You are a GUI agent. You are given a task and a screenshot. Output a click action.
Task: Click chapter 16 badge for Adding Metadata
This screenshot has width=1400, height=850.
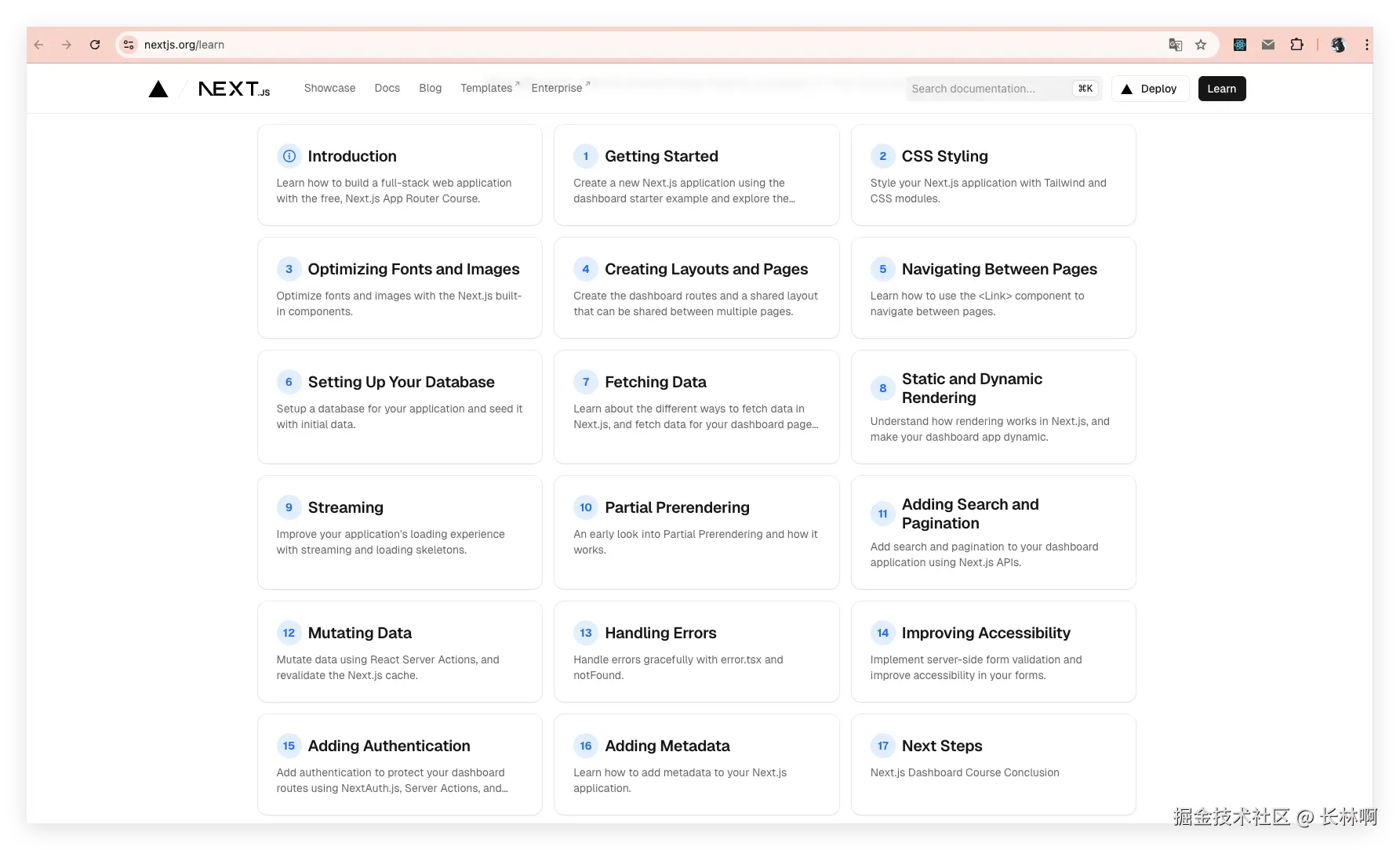click(586, 746)
